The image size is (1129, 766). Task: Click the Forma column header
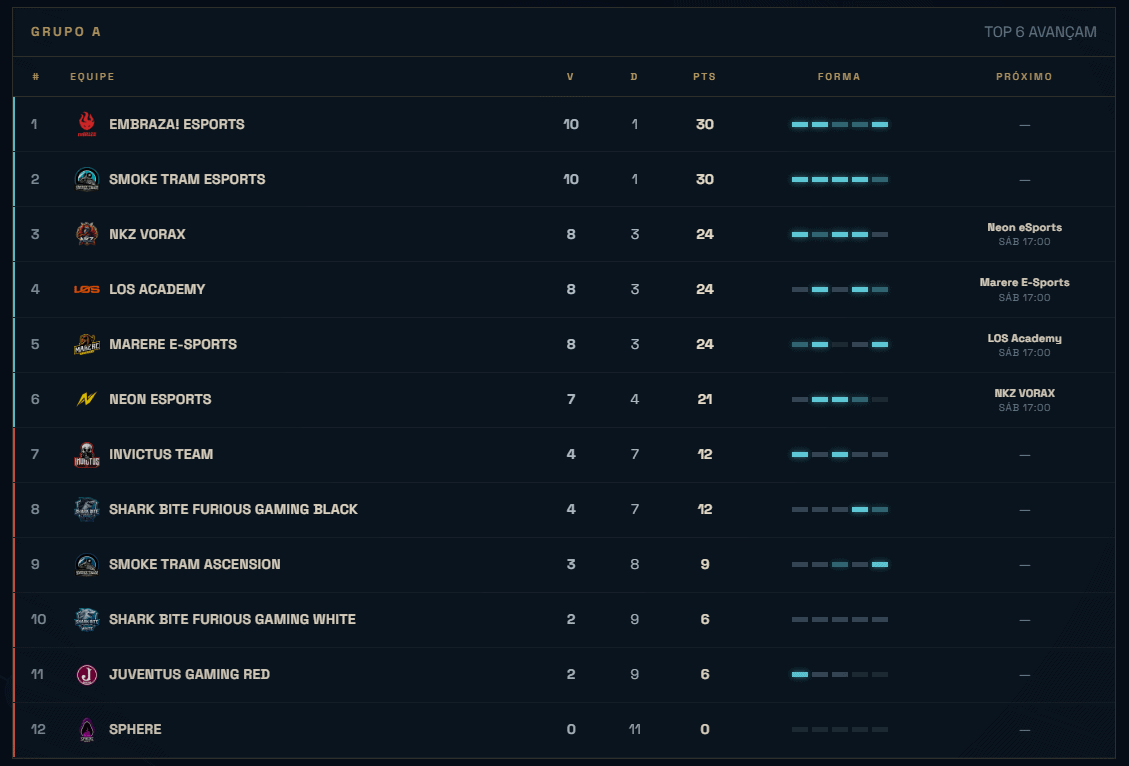tap(839, 76)
